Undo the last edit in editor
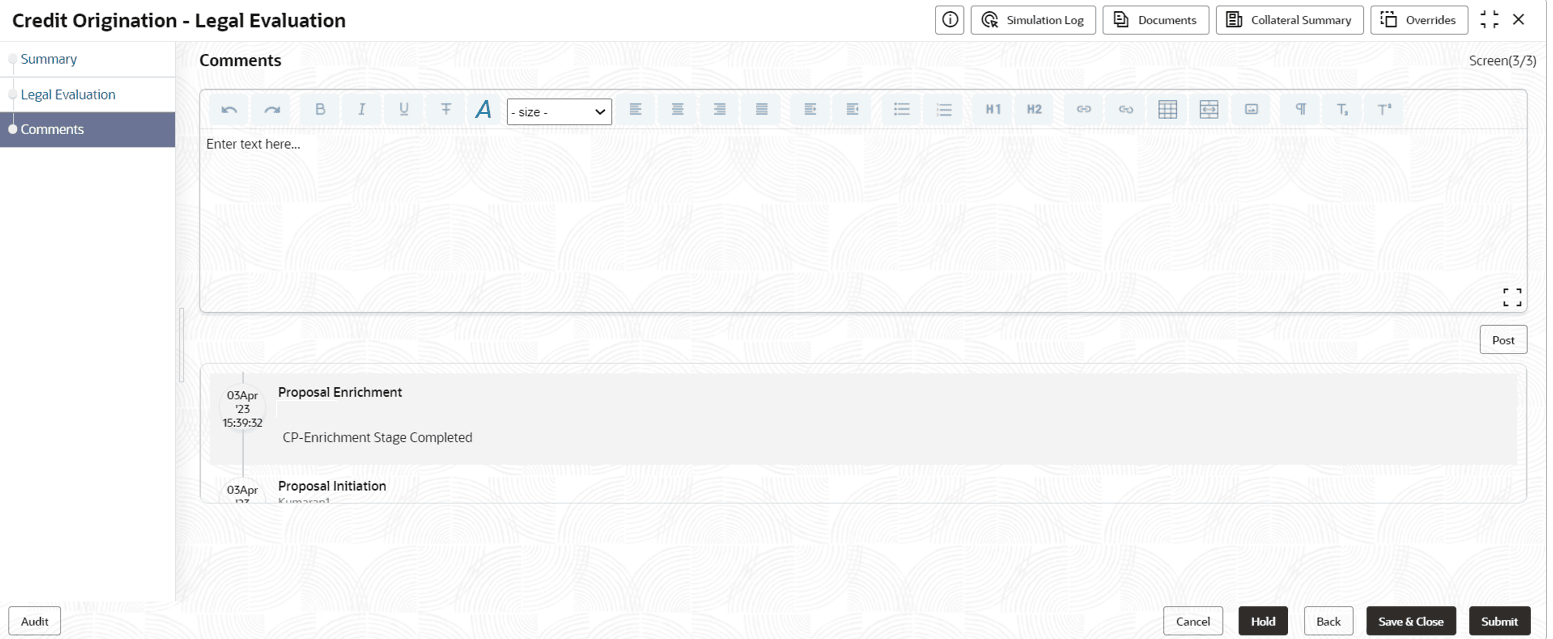The height and width of the screenshot is (639, 1553). coord(229,110)
